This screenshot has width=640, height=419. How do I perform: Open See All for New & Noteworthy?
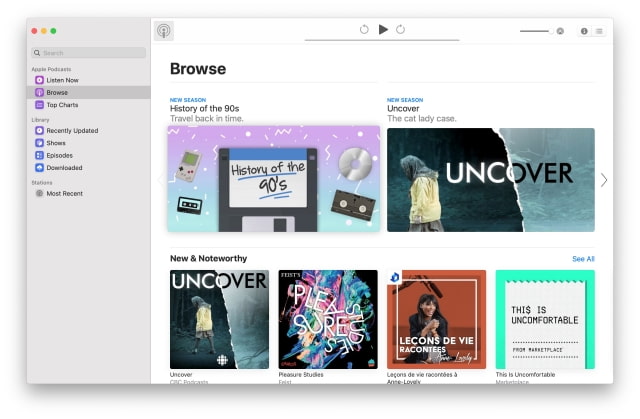(583, 259)
